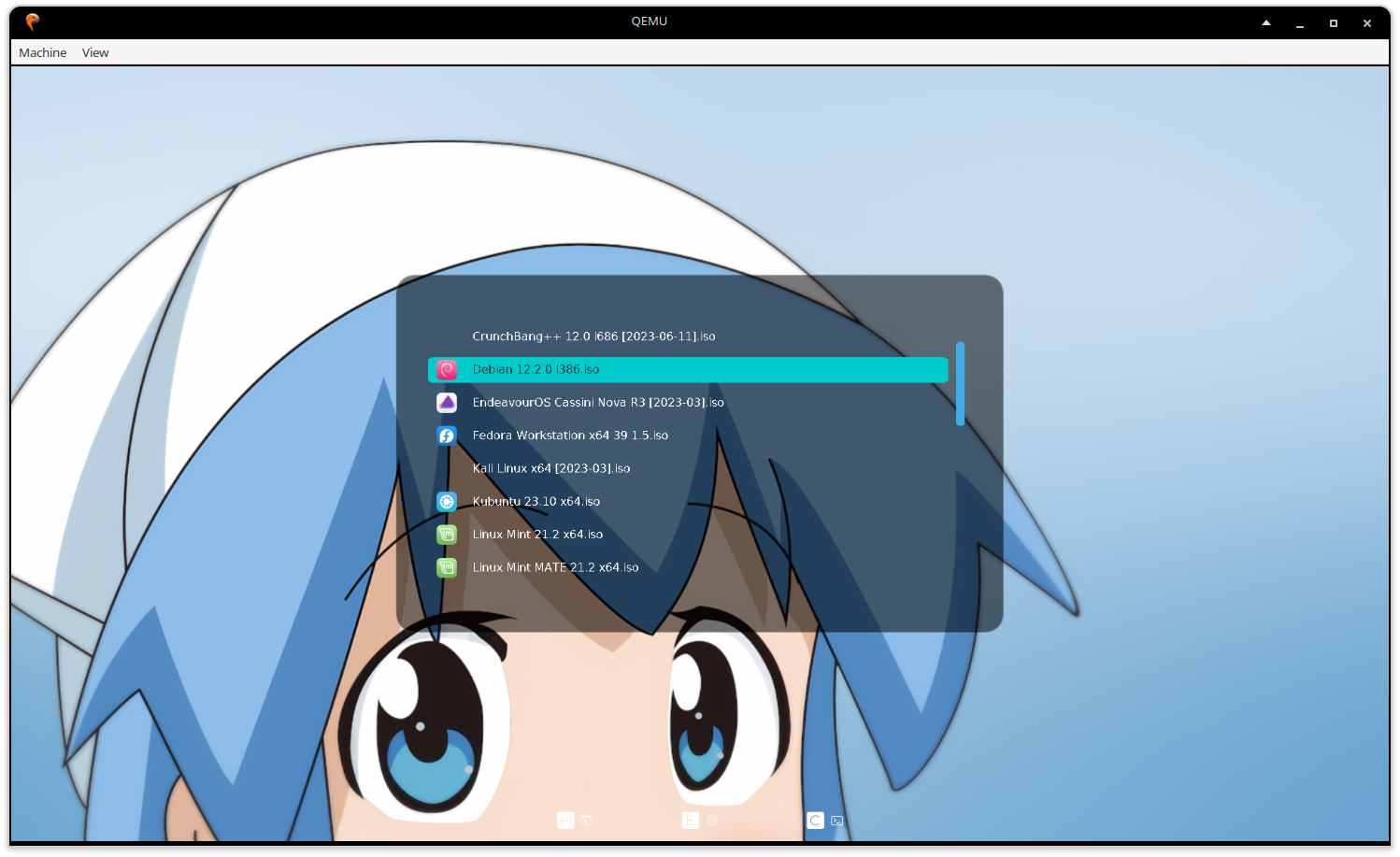Select Debian 12.2.0 i386.iso entry text
1400x857 pixels.
point(536,369)
